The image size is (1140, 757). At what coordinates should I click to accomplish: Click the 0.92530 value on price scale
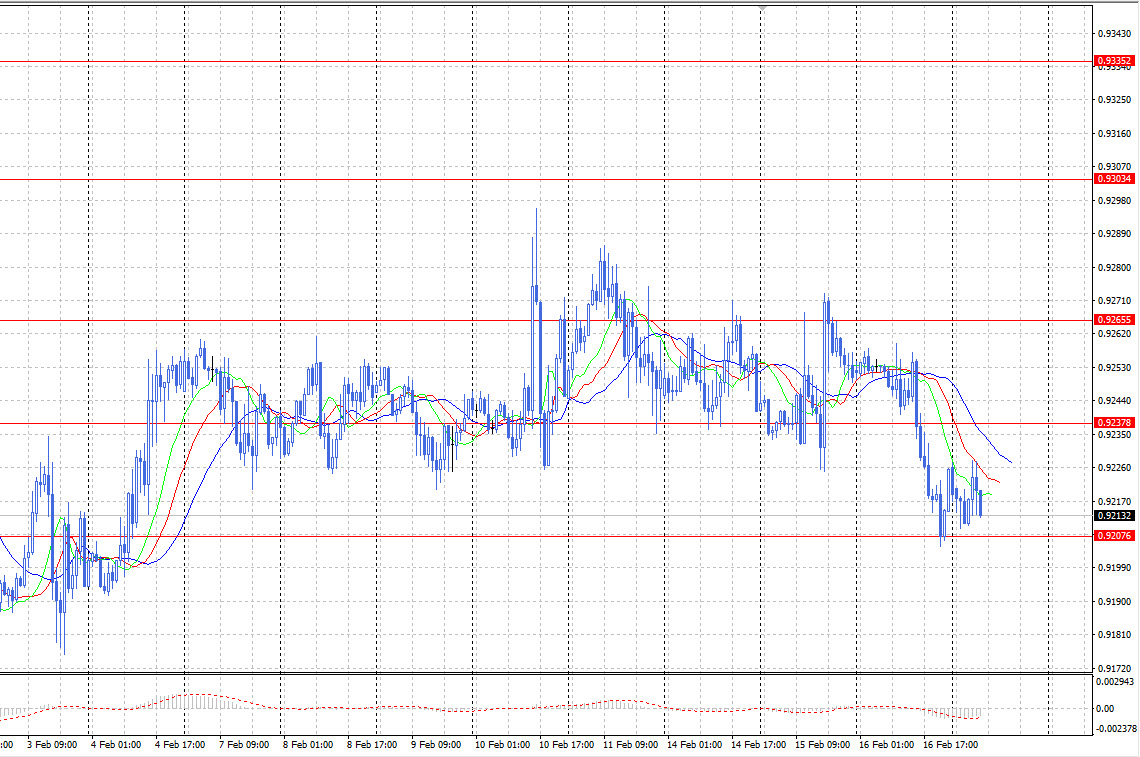point(1114,367)
